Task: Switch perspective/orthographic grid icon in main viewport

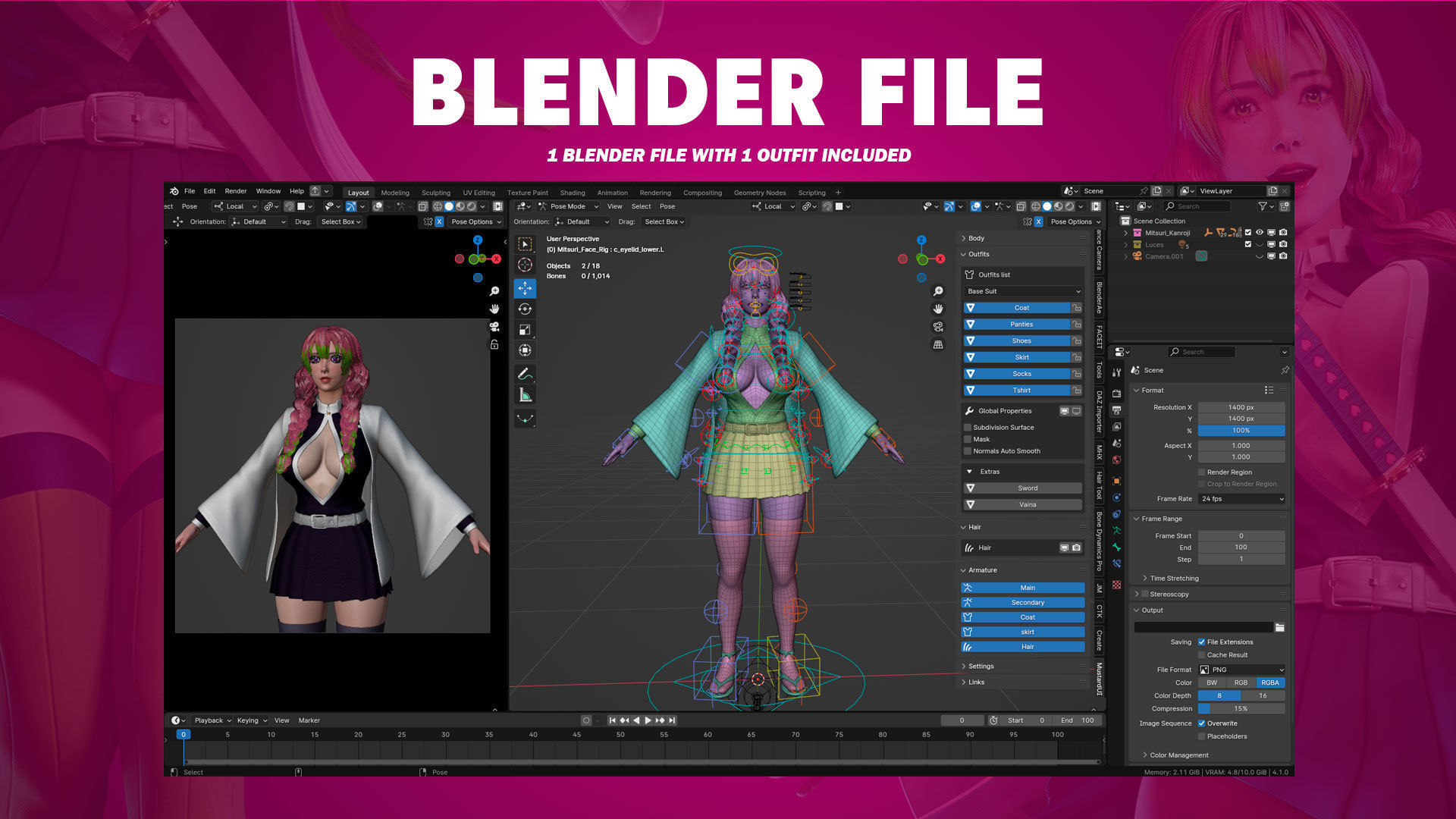Action: coord(938,344)
